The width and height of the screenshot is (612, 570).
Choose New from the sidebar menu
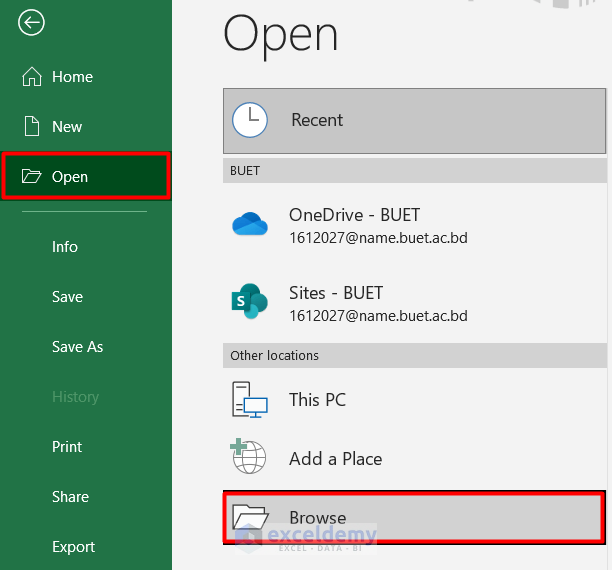86,126
